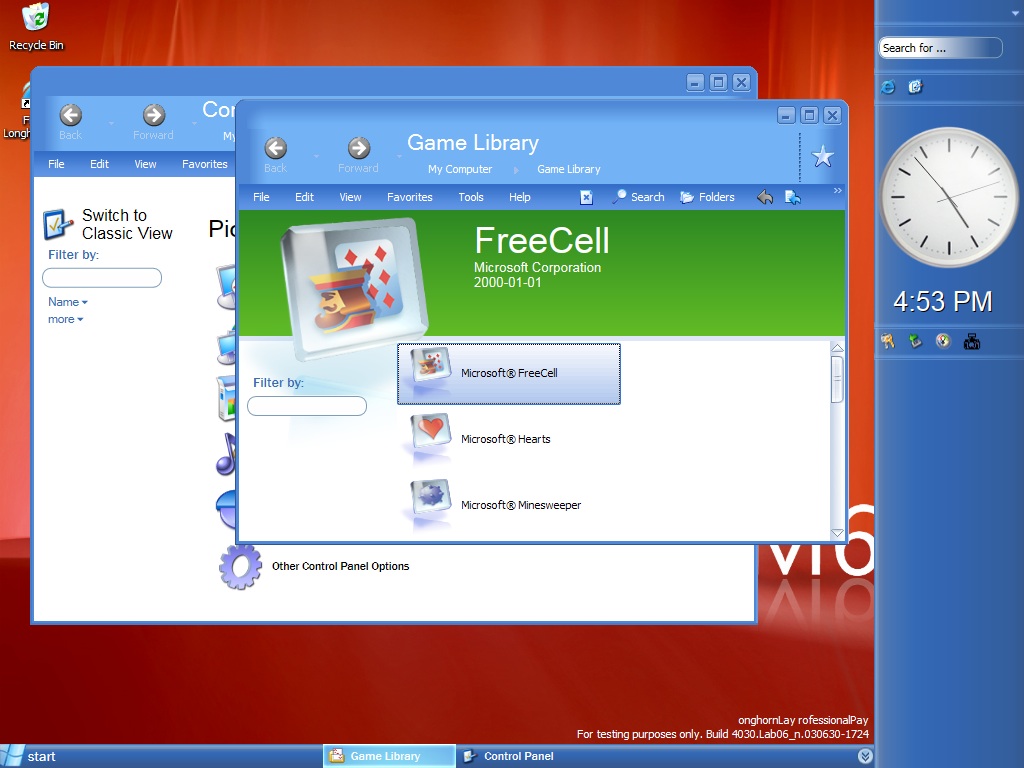Click the copy-to toolbar icon next to undo
The width and height of the screenshot is (1024, 768).
coord(793,197)
